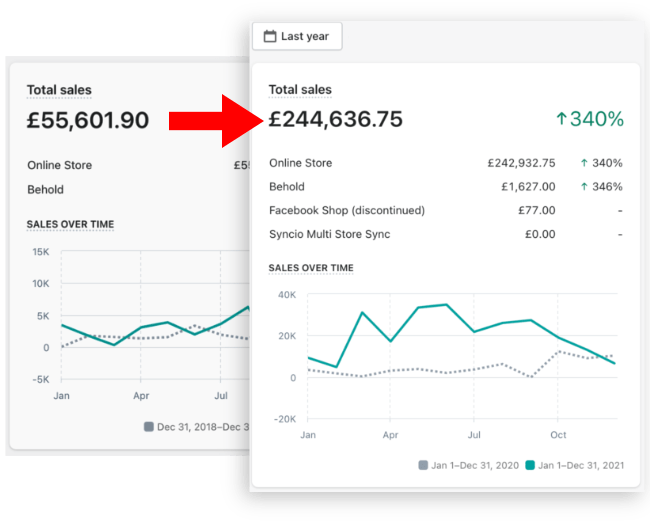The width and height of the screenshot is (650, 527).
Task: Click the £77.00 Facebook Shop value
Action: [536, 210]
